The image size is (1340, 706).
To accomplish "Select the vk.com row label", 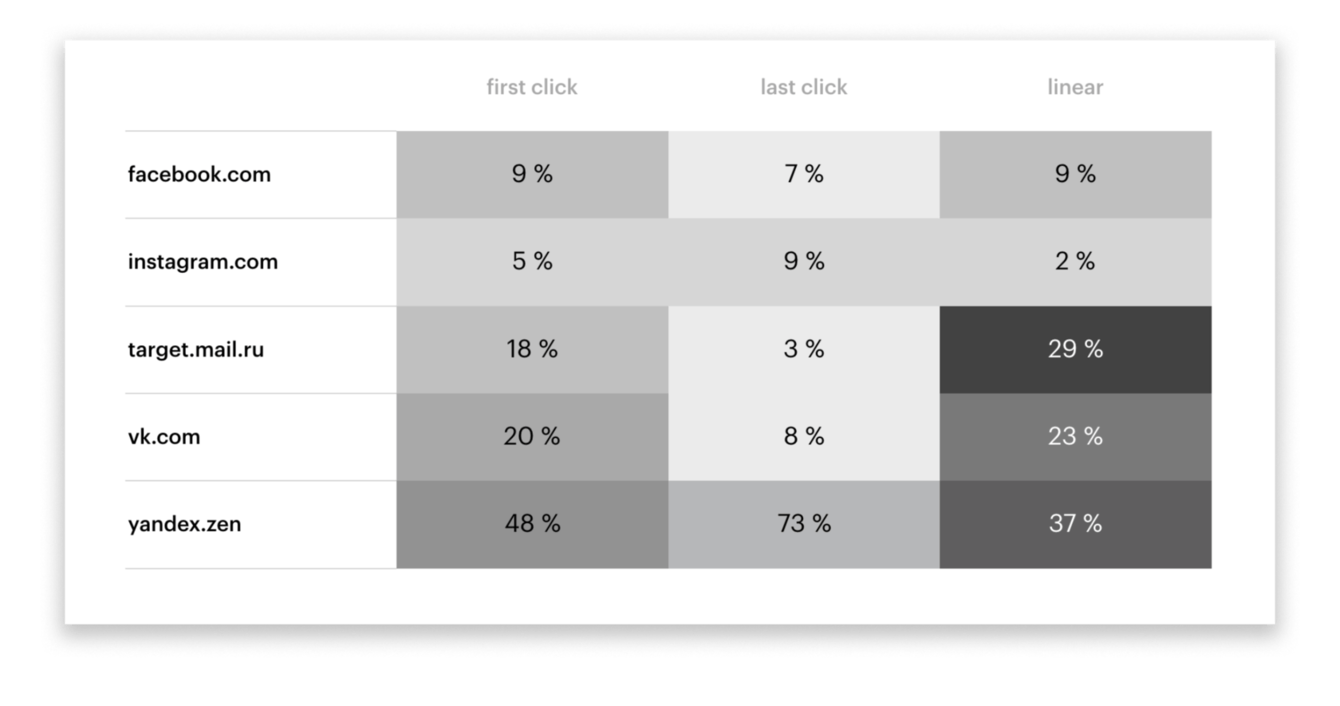I will tap(164, 437).
